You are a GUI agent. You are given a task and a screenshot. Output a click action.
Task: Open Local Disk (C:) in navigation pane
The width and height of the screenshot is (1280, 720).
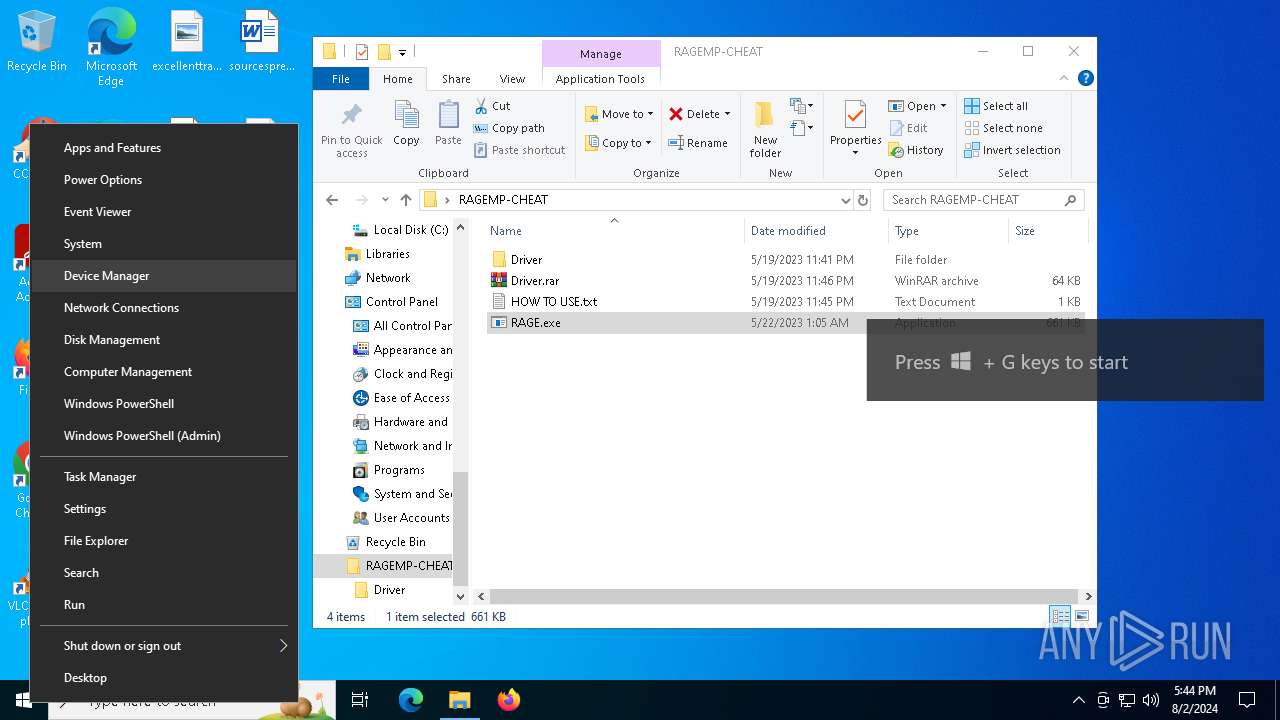point(401,229)
